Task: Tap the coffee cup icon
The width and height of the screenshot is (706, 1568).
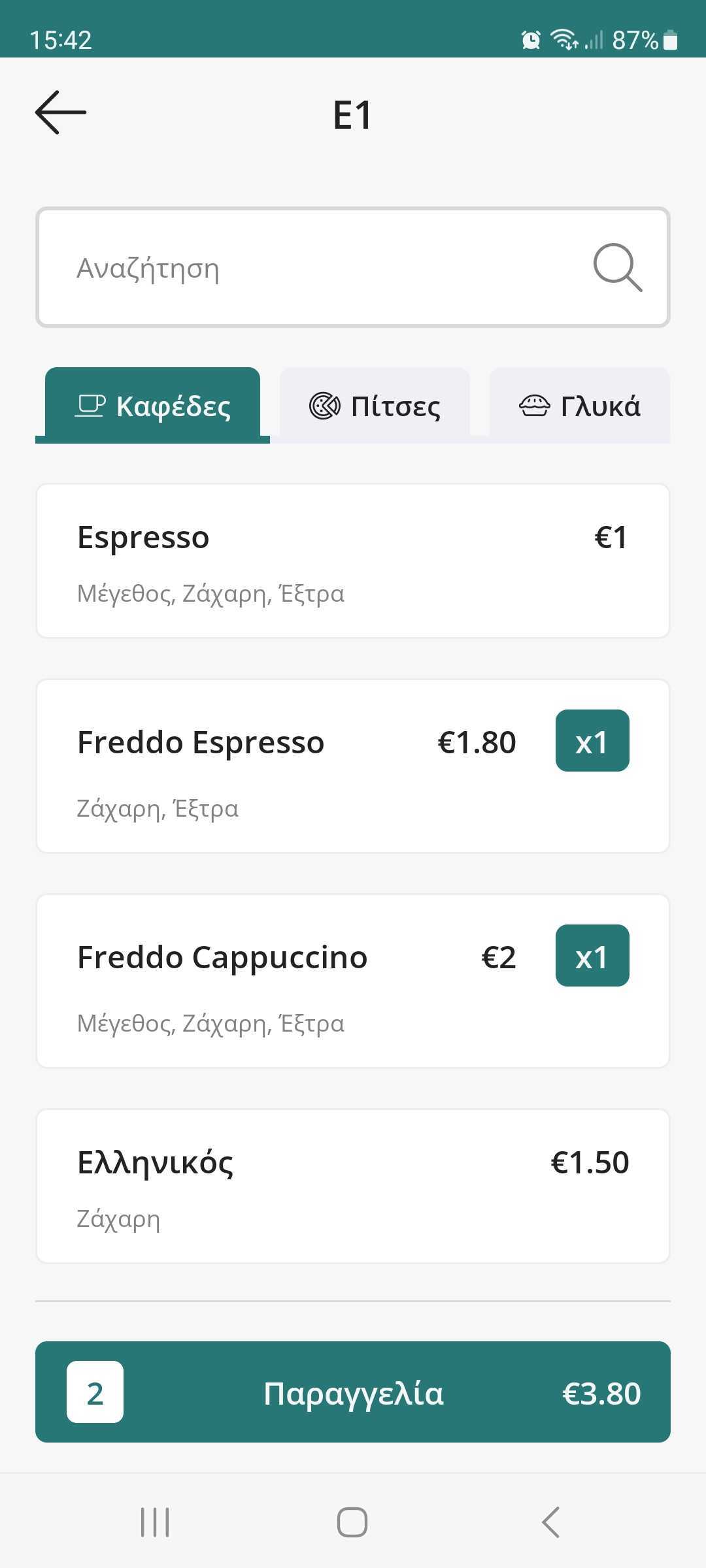Action: pyautogui.click(x=90, y=406)
